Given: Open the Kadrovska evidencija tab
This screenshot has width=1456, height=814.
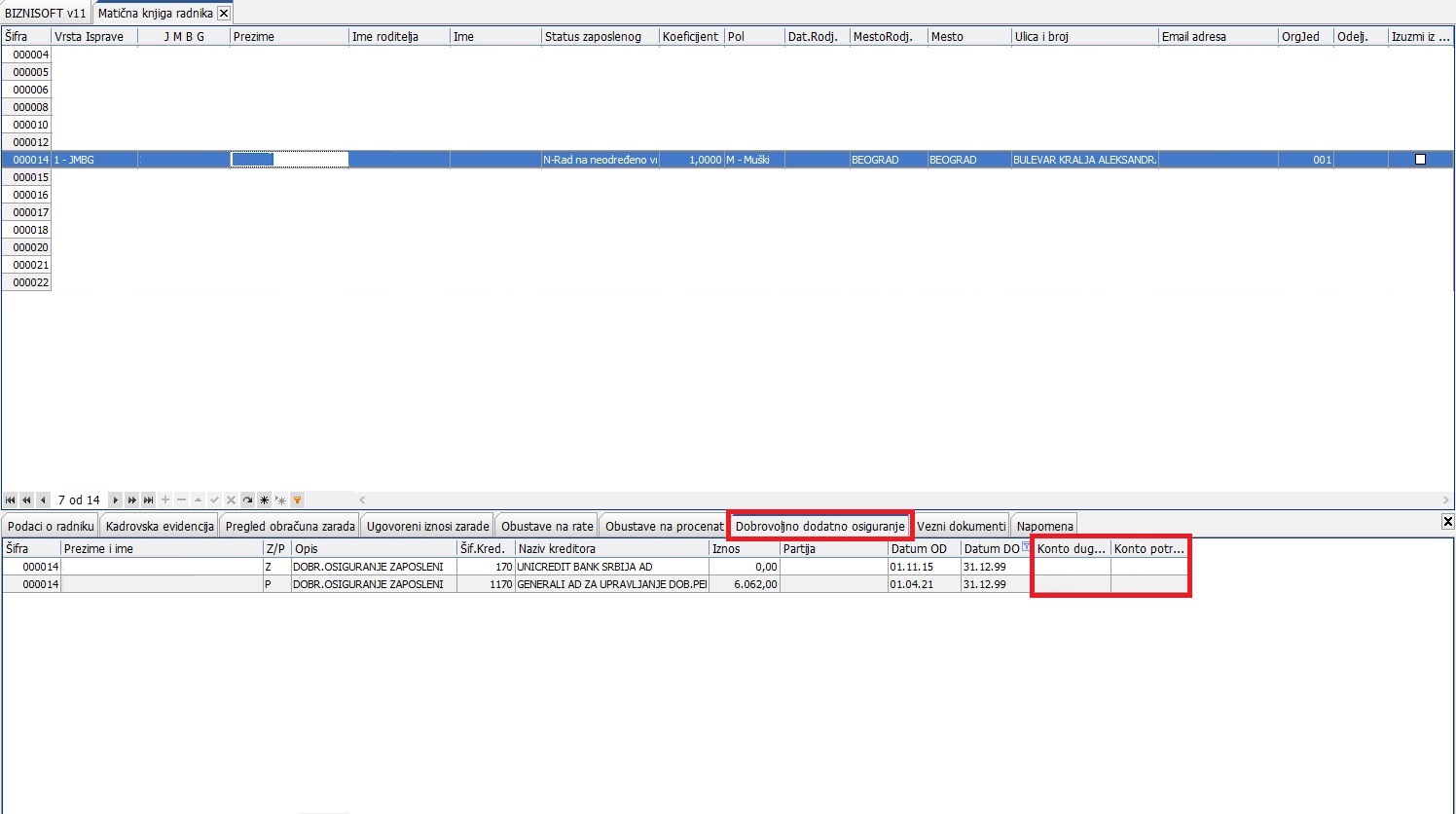Looking at the screenshot, I should point(160,526).
